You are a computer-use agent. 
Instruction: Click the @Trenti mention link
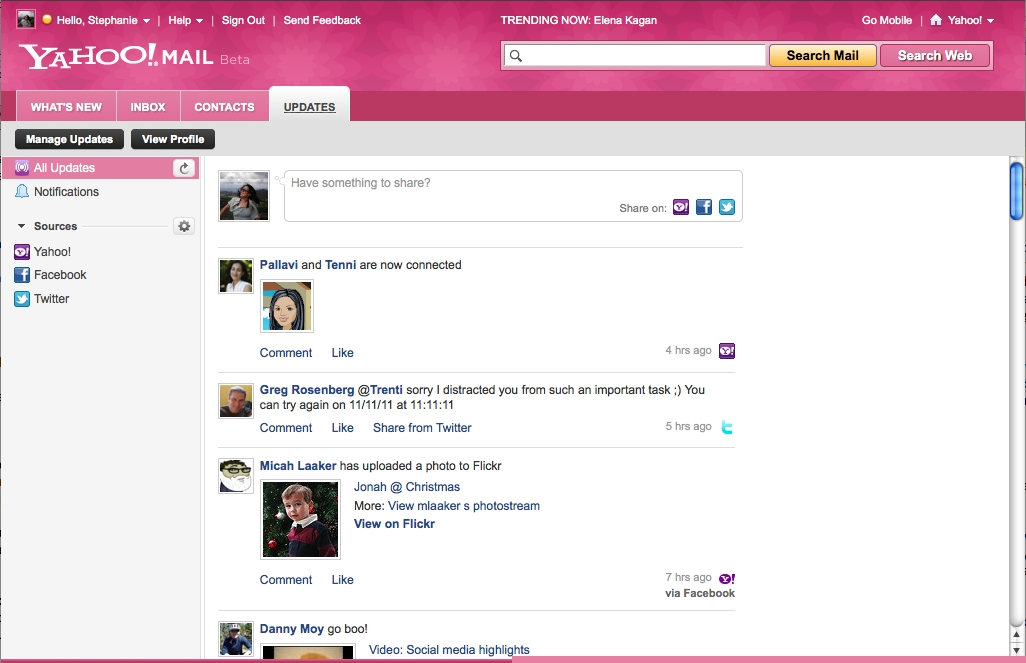coord(380,390)
